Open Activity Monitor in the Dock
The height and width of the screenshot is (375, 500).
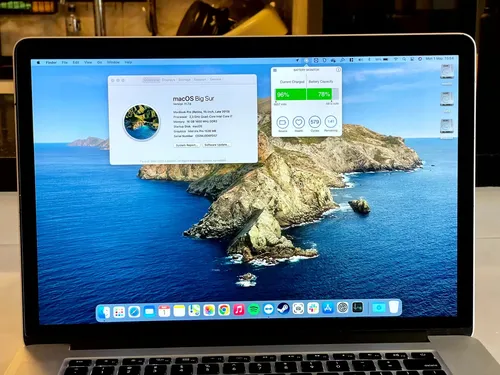(x=357, y=307)
